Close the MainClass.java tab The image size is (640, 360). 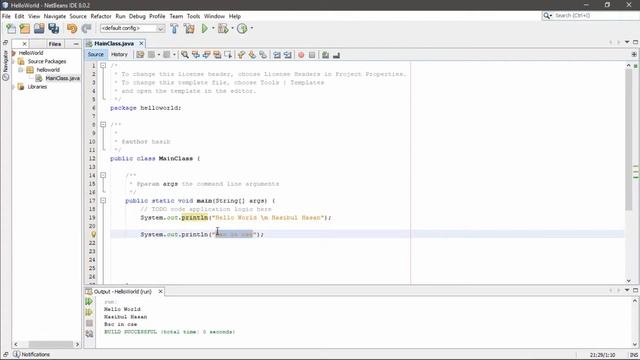pos(141,43)
